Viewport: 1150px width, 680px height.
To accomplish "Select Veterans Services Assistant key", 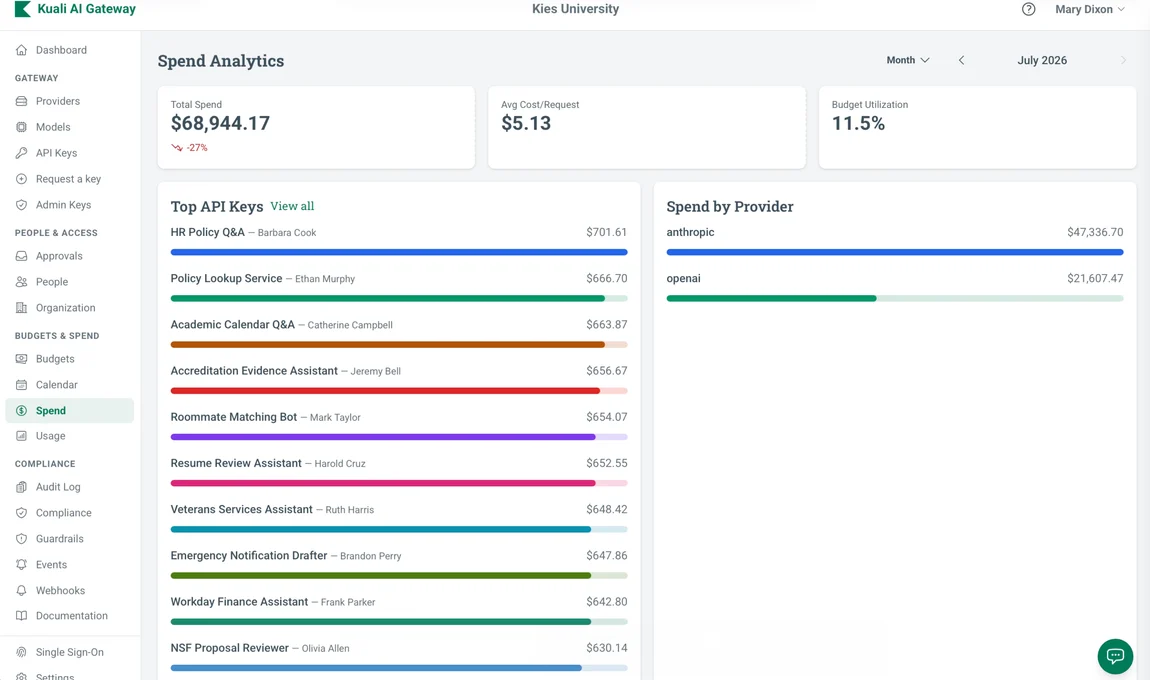I will [x=399, y=519].
